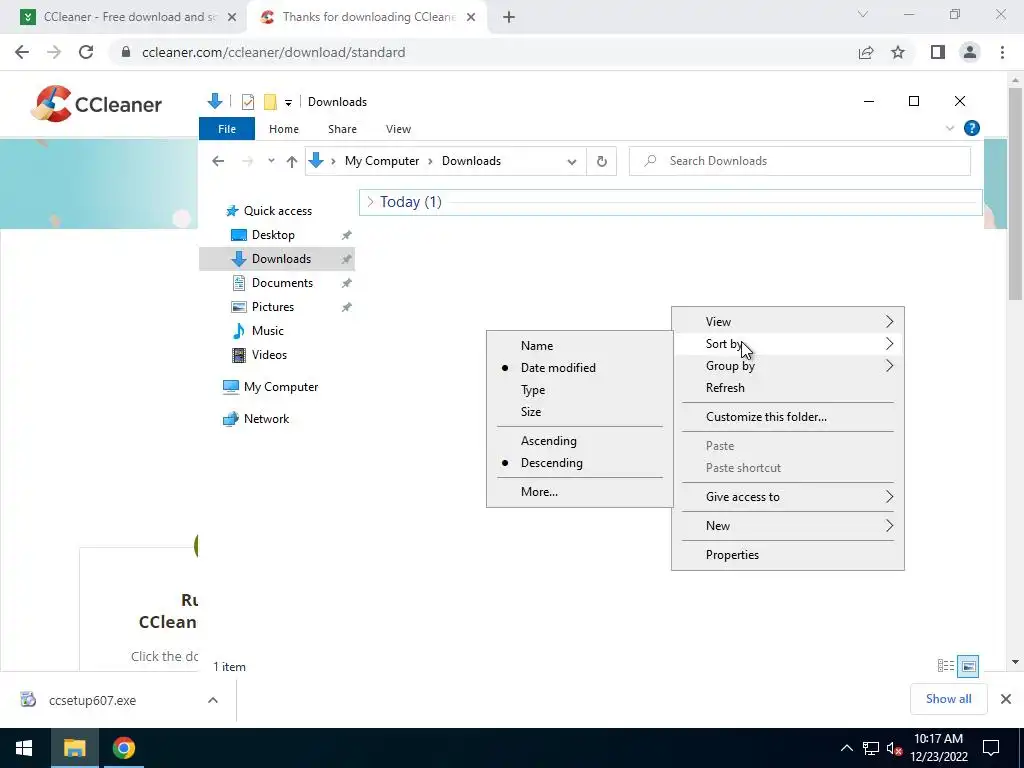
Task: Open Chrome three-dot menu
Action: click(x=1002, y=52)
